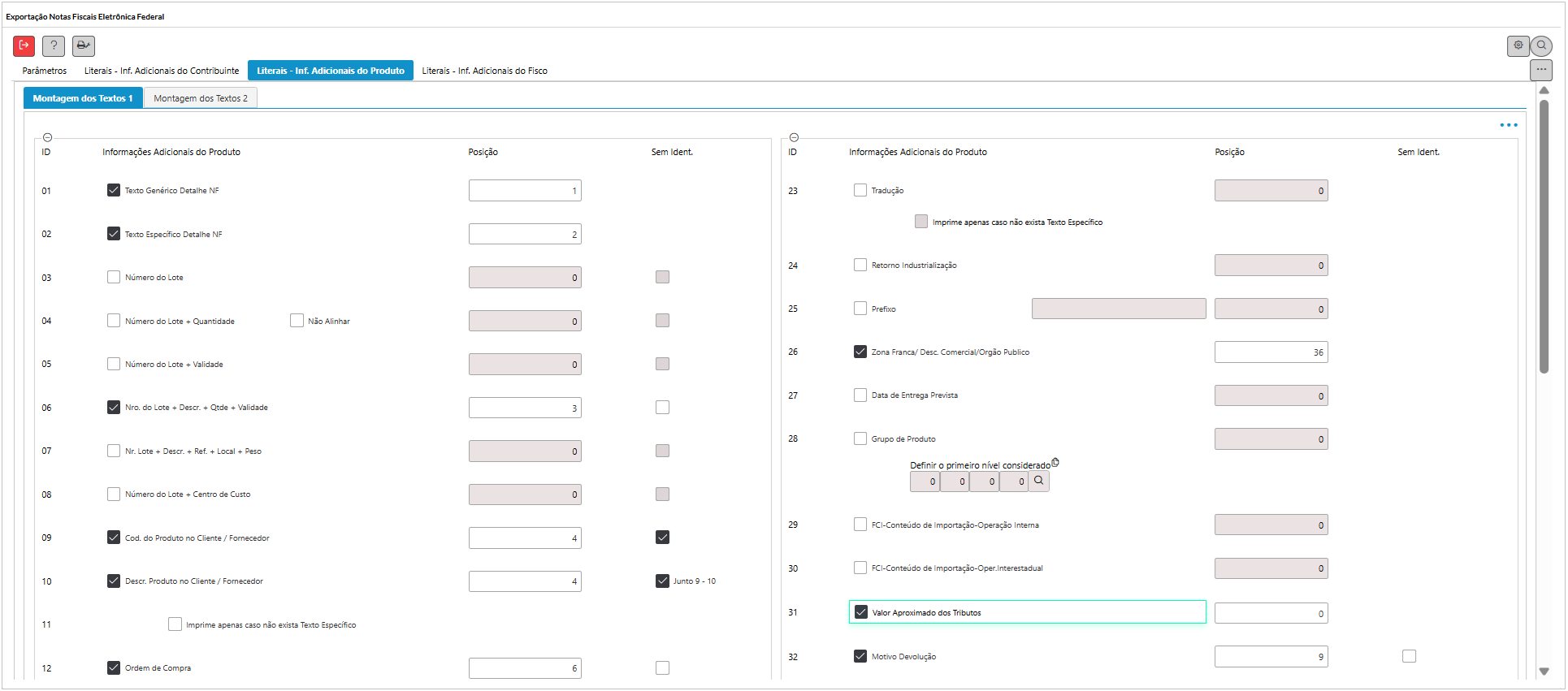Viewport: 1568px width, 691px height.
Task: Click the magnifier beside the product group level fields
Action: point(1038,482)
